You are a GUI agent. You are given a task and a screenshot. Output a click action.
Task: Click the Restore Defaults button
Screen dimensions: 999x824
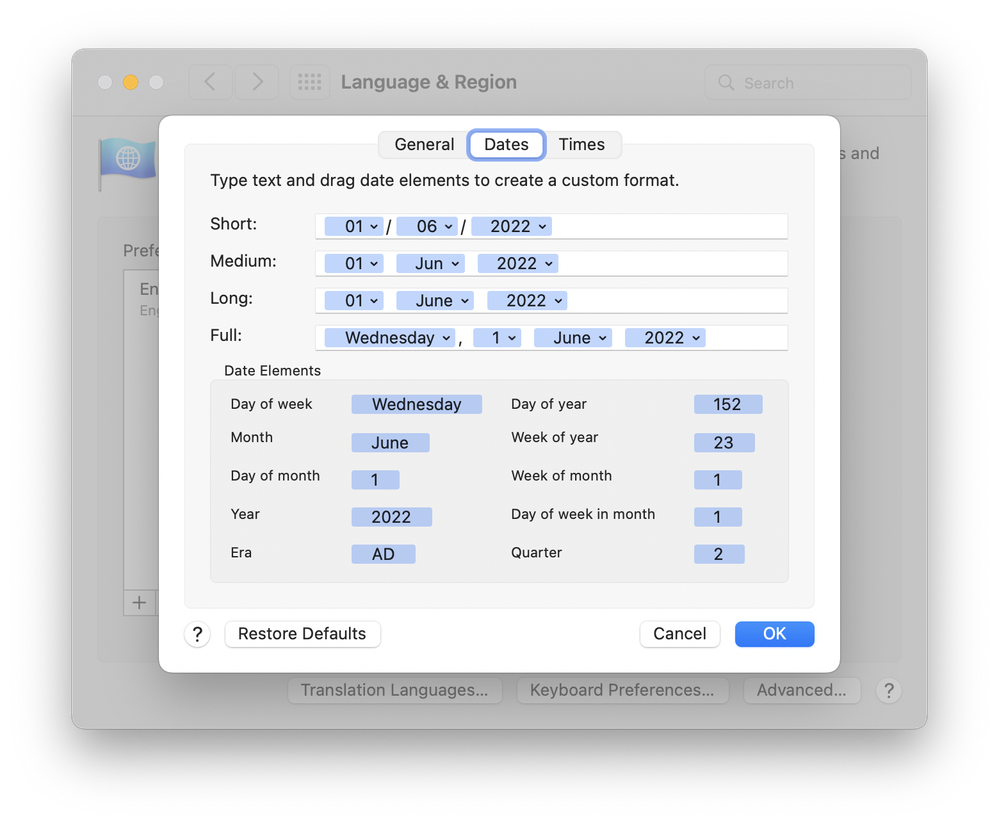[x=302, y=634]
